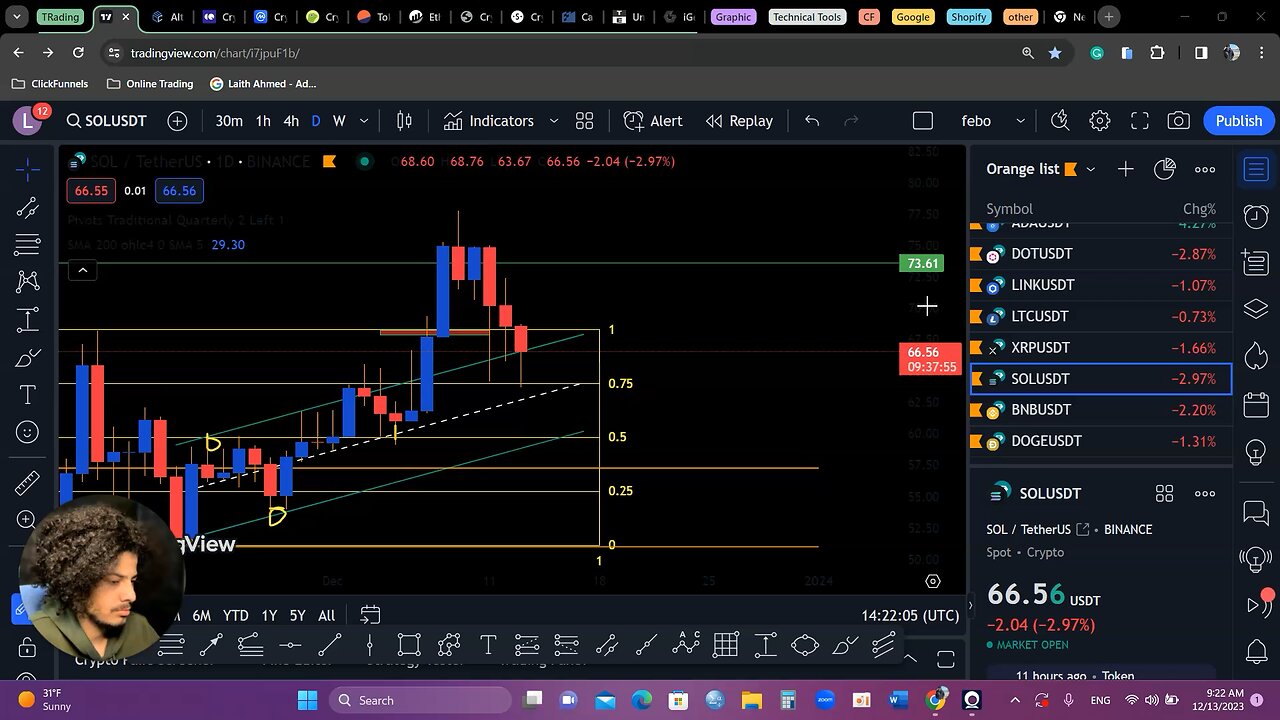Open the Fibonacci tools group in left sidebar
1280x720 pixels.
coord(27,245)
